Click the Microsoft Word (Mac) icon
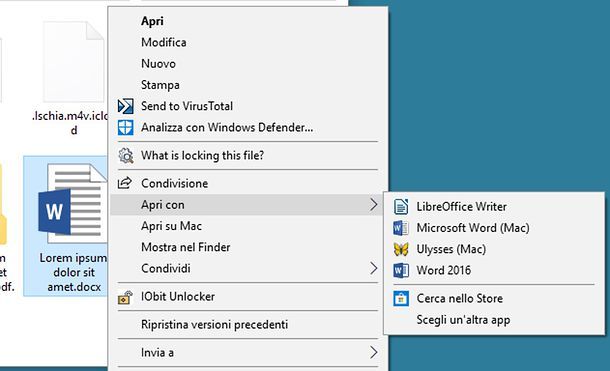This screenshot has height=371, width=610. (x=401, y=228)
